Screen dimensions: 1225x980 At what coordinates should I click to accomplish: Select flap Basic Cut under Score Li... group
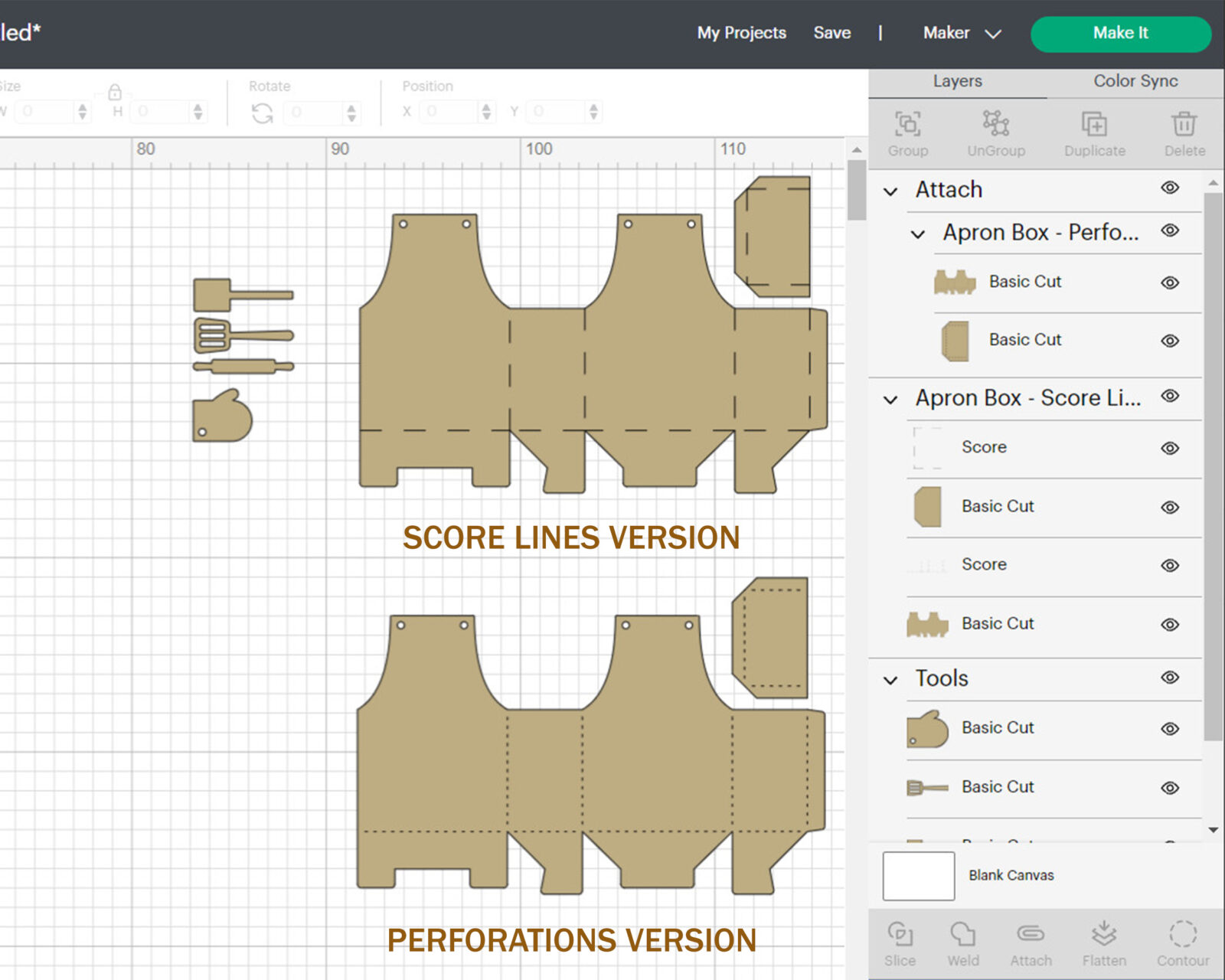click(x=1054, y=508)
